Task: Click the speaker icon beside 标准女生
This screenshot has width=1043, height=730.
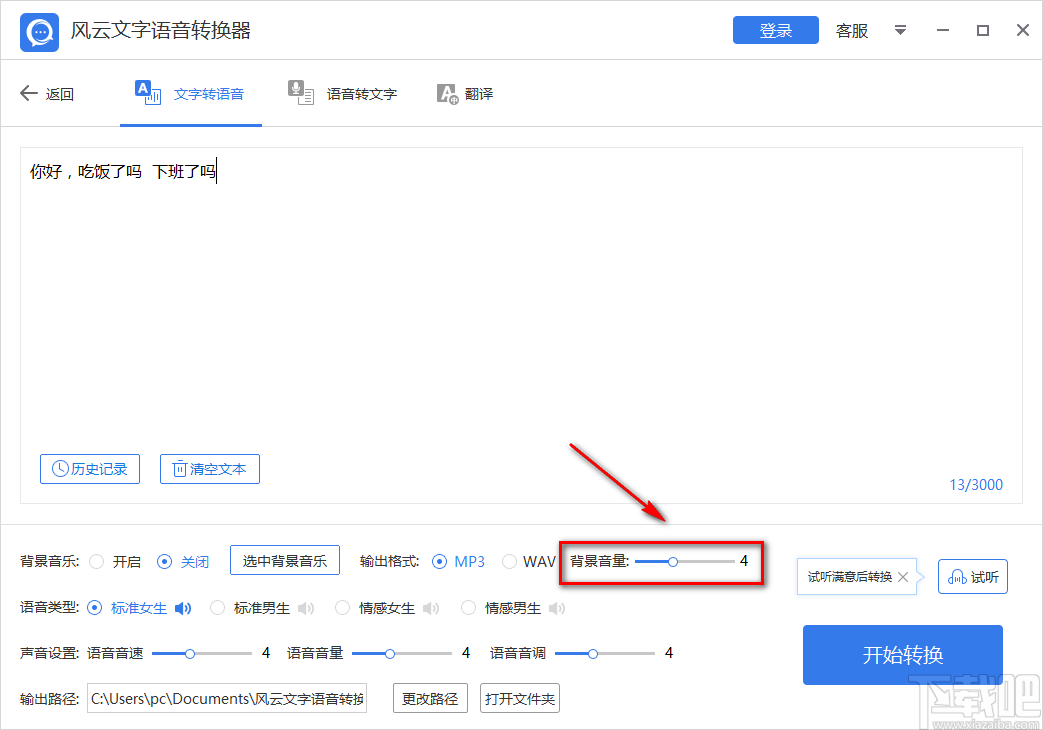Action: pos(183,607)
